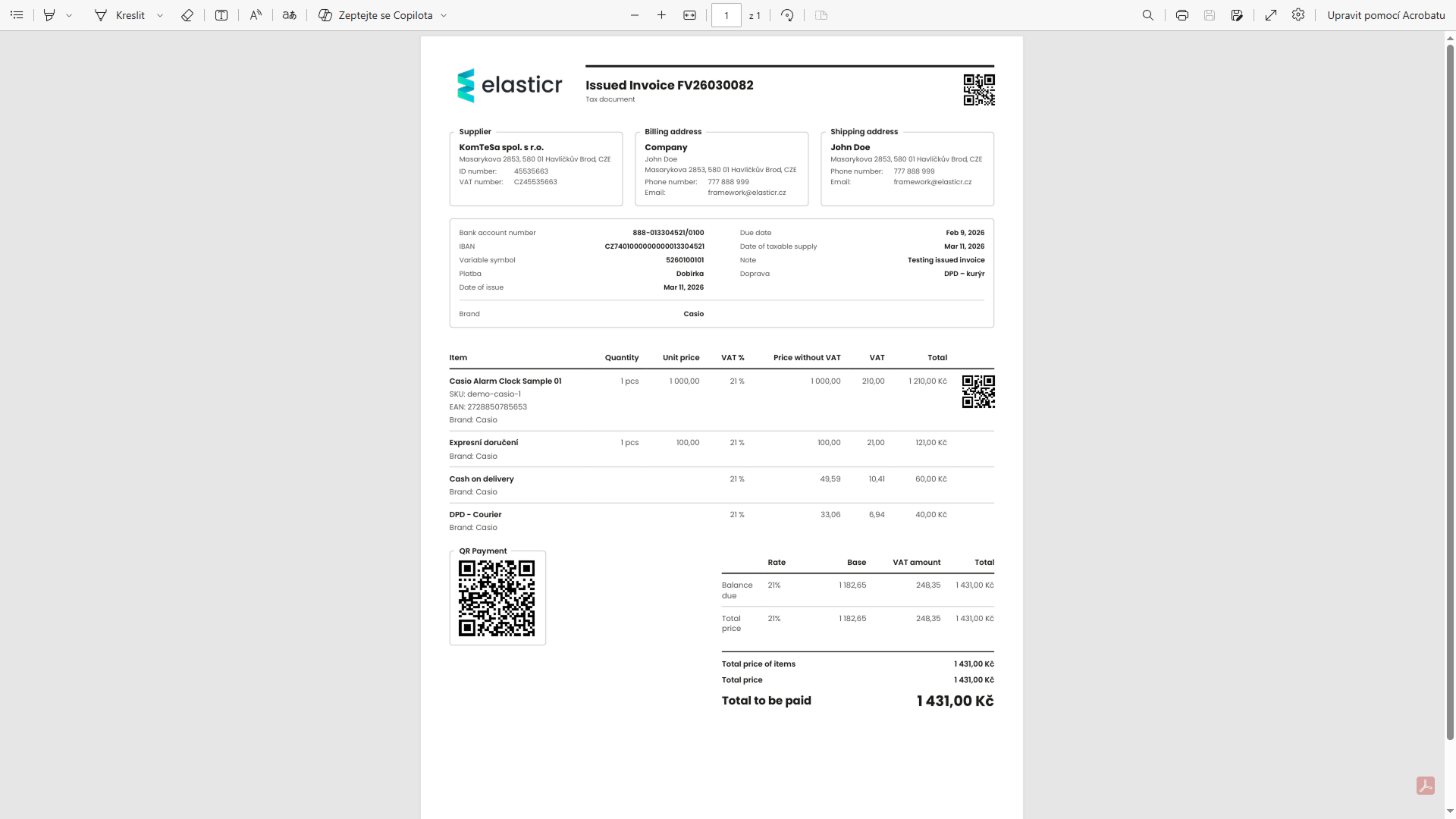The image size is (1456, 819).
Task: Zoom in on the invoice
Action: point(661,15)
